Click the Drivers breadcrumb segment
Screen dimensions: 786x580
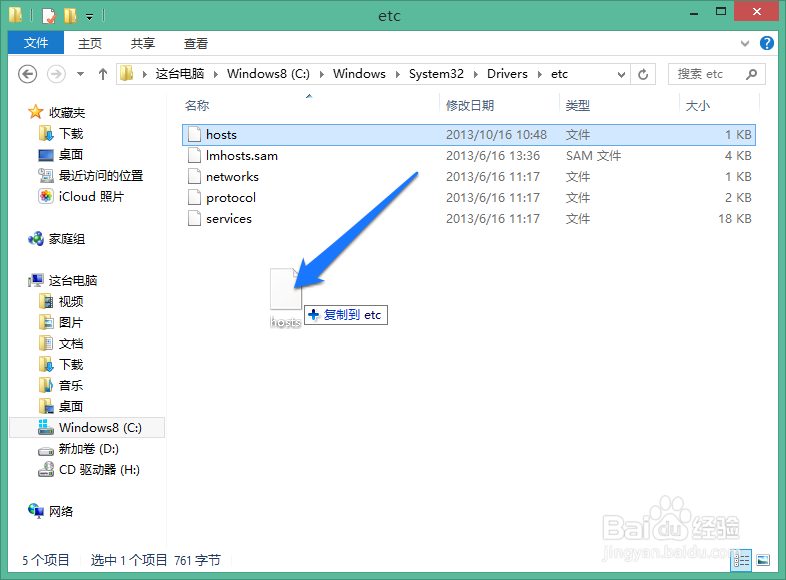tap(507, 74)
